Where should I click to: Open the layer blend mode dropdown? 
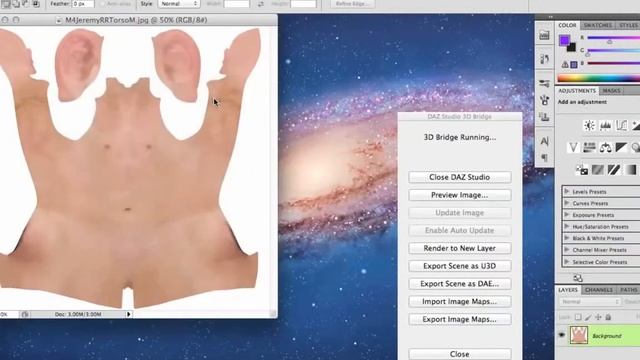[590, 302]
